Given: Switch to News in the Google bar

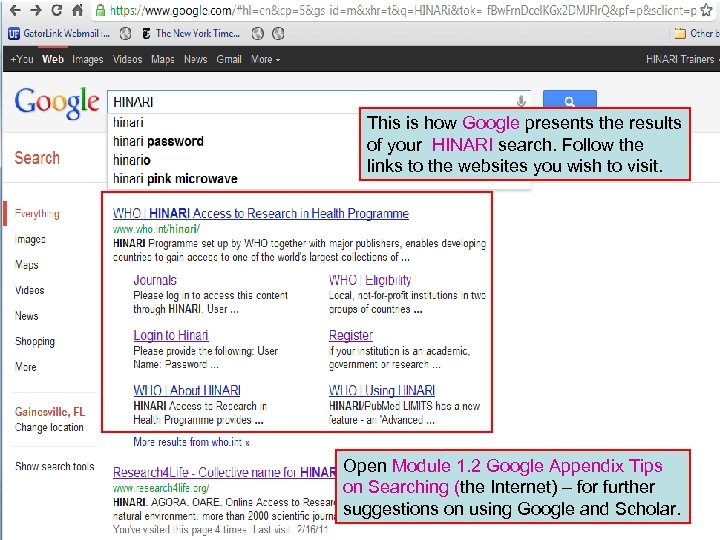Looking at the screenshot, I should [x=196, y=59].
